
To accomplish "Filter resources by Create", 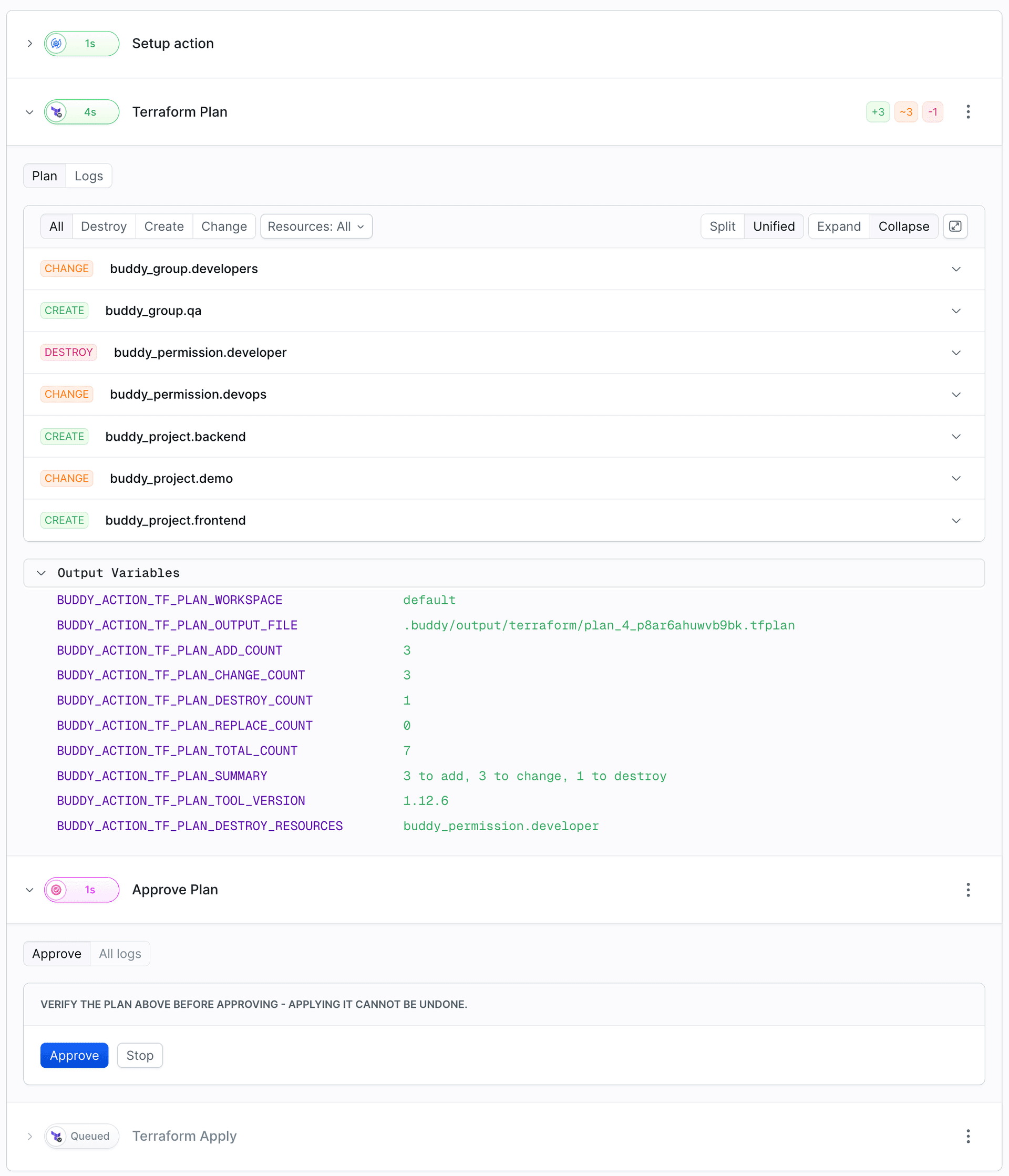I will click(164, 226).
